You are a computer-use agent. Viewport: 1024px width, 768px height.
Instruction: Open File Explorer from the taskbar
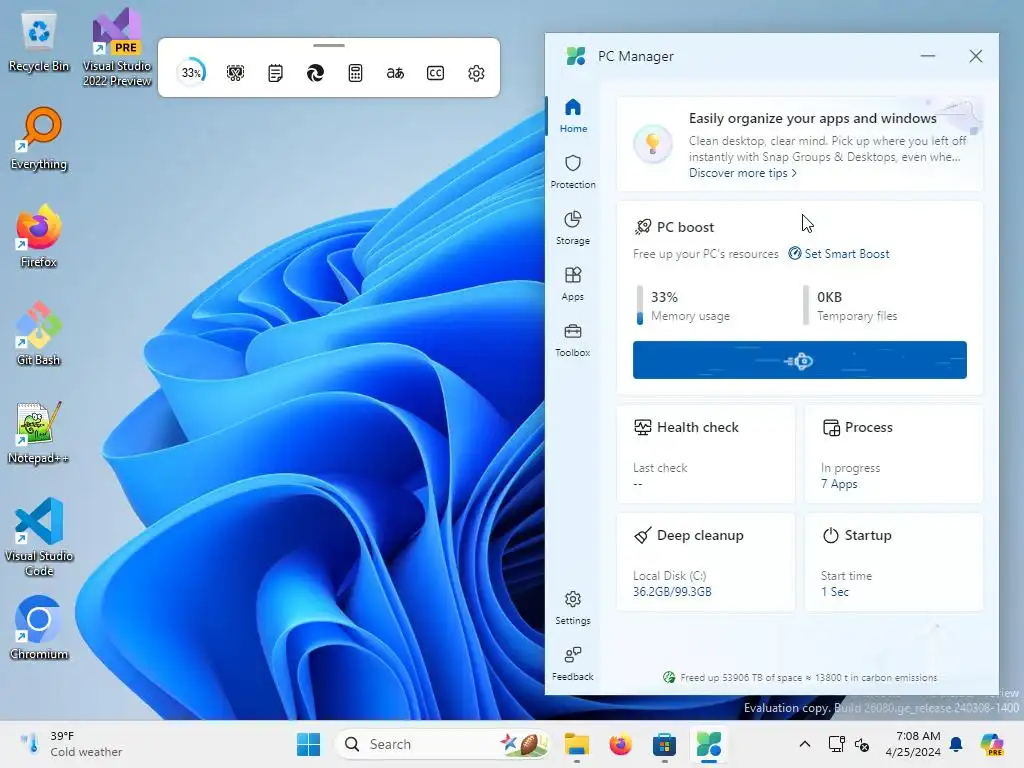point(577,744)
